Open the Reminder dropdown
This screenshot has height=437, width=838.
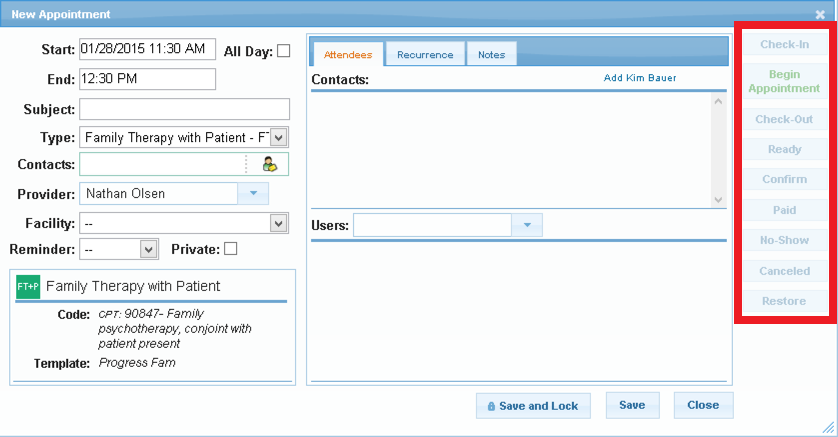point(149,249)
